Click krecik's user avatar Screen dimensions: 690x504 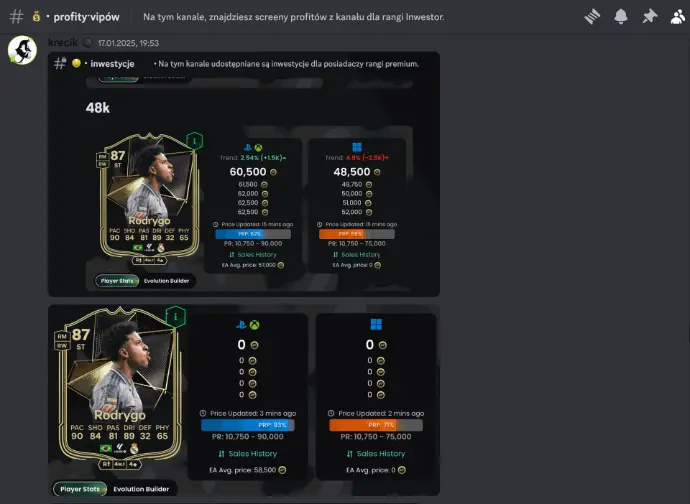click(22, 50)
